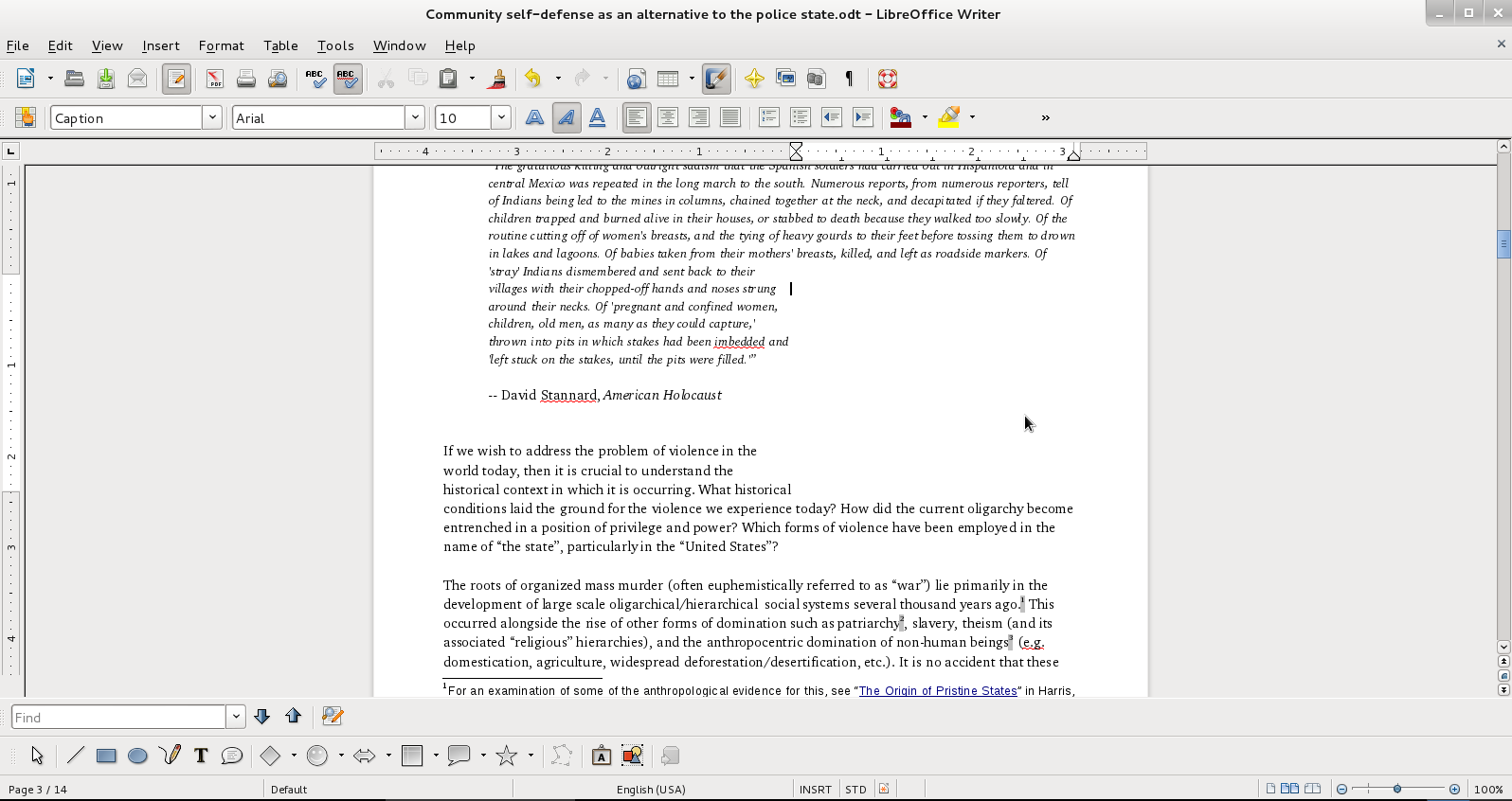The width and height of the screenshot is (1512, 801).
Task: Click STD selection mode in status bar
Action: 855,790
